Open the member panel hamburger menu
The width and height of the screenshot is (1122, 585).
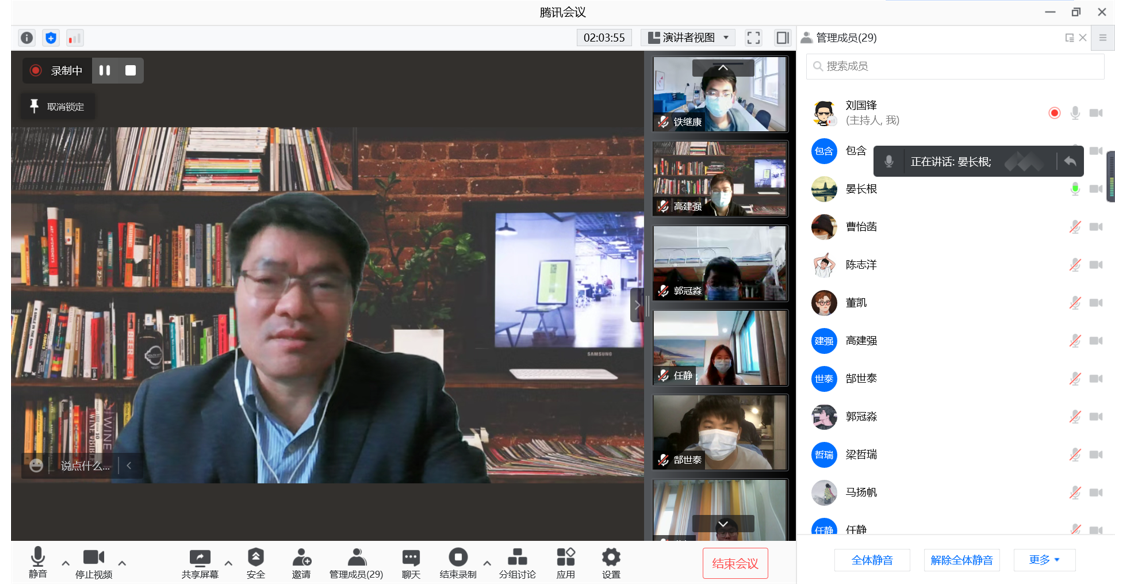pos(1103,38)
